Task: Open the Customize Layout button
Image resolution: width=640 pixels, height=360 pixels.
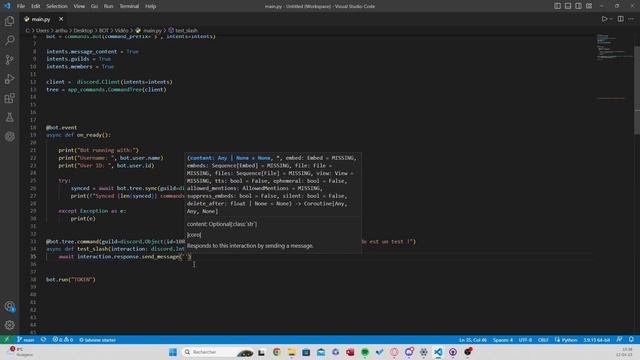Action: 589,6
